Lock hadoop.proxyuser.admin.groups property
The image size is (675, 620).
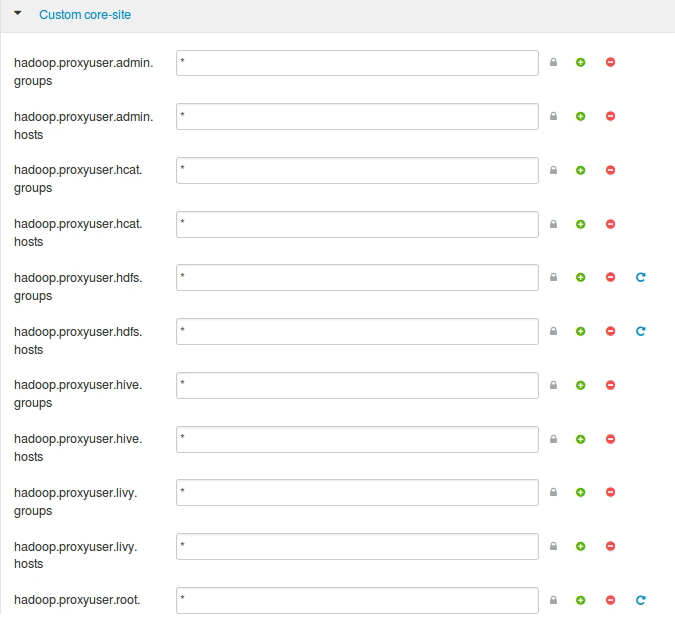(x=554, y=62)
